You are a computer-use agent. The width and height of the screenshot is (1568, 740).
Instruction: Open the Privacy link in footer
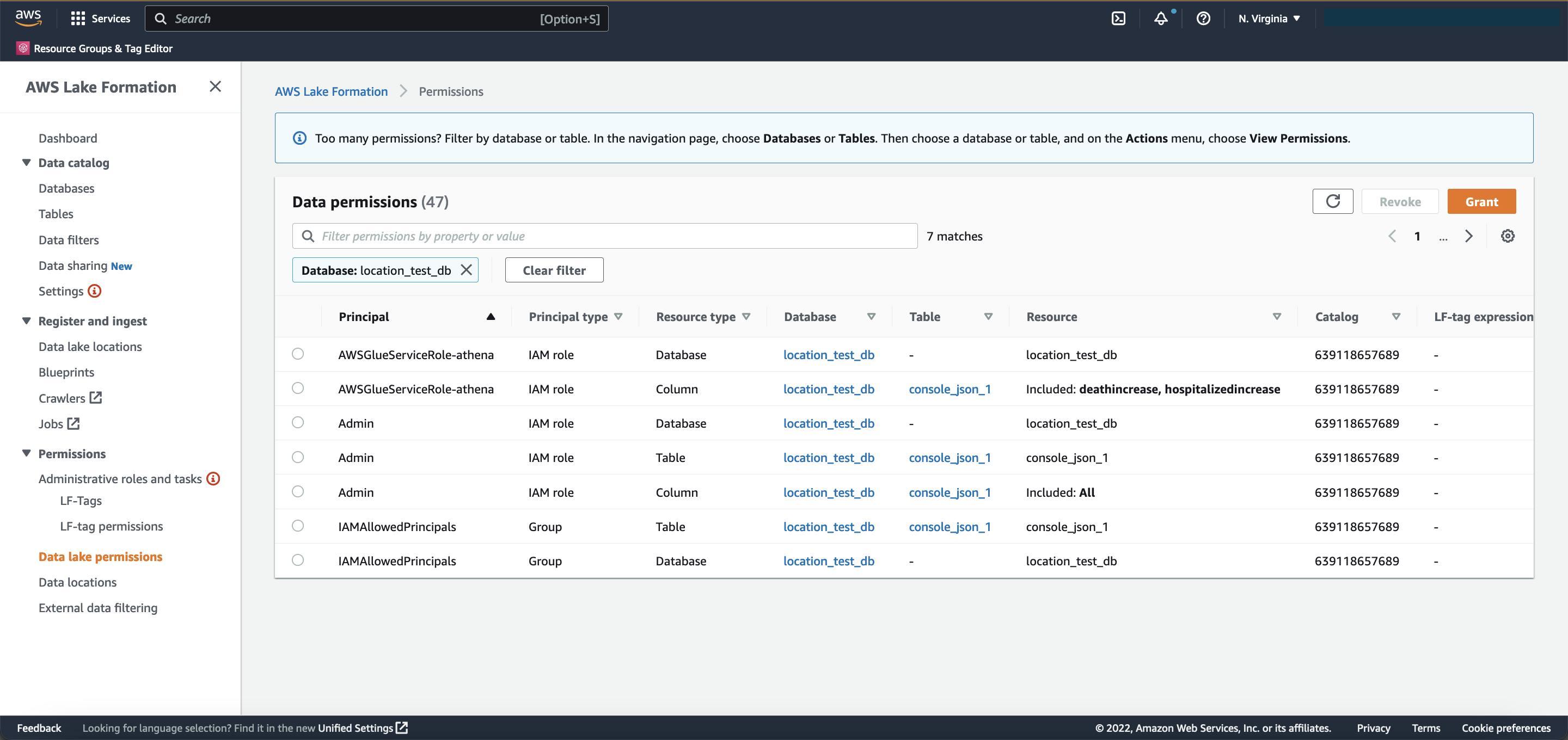point(1373,728)
